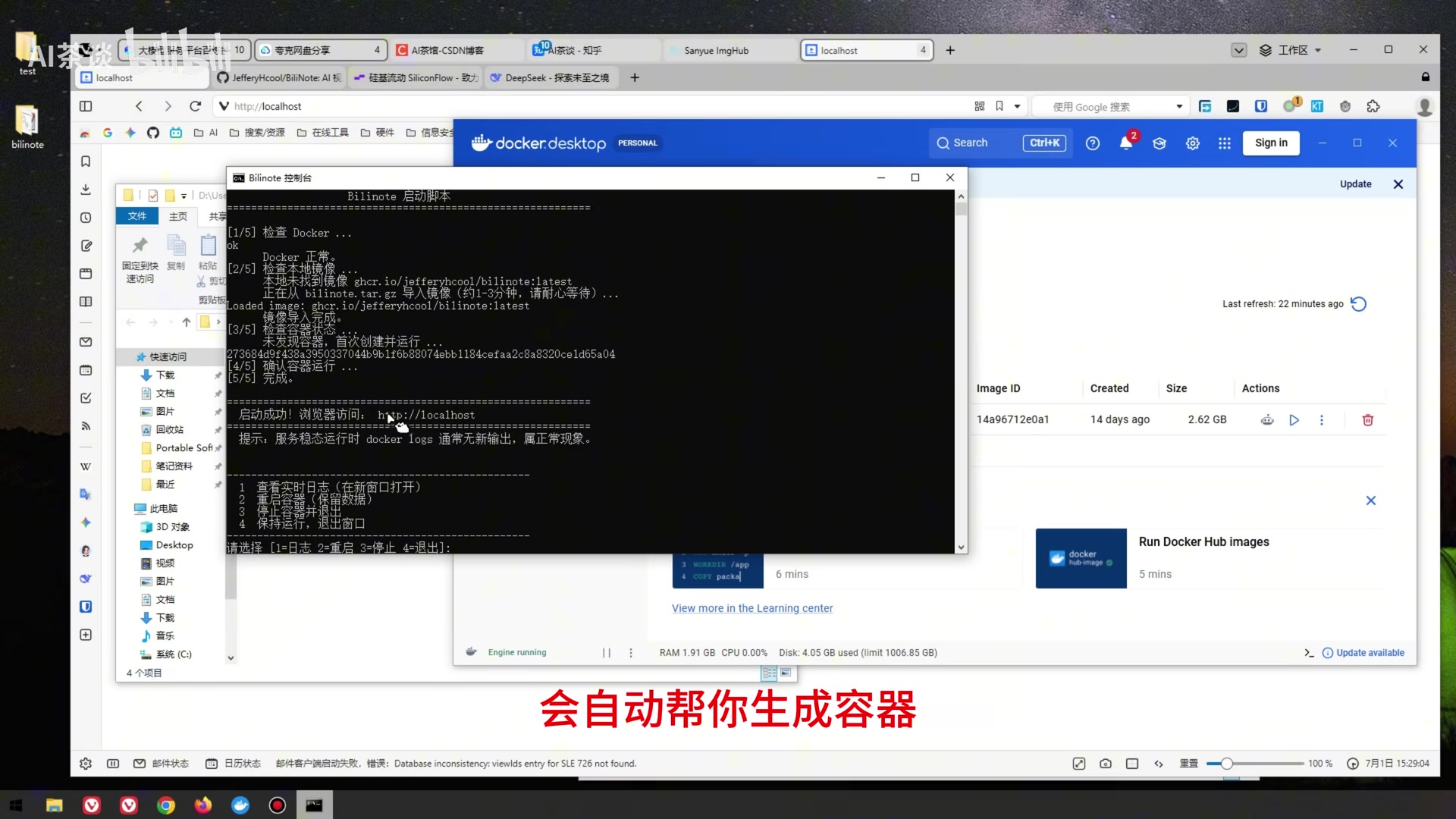Open the Vivaldi Notes side panel
1456x819 pixels.
[86, 246]
